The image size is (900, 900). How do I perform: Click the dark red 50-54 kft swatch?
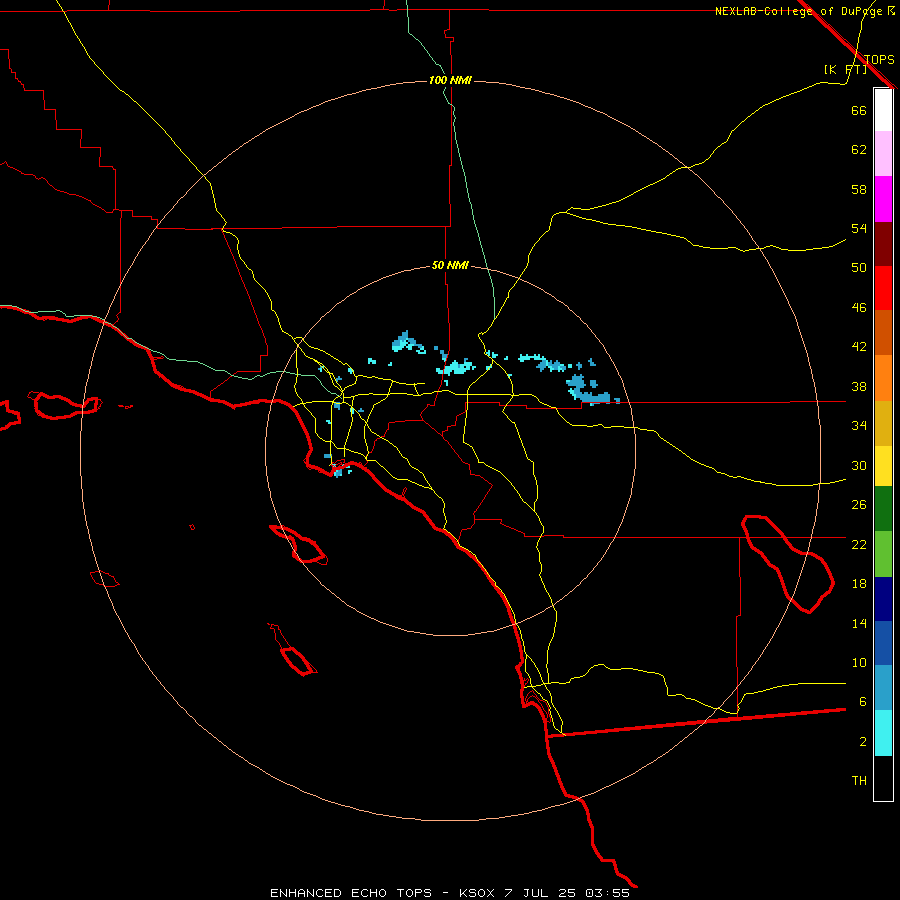pyautogui.click(x=883, y=244)
